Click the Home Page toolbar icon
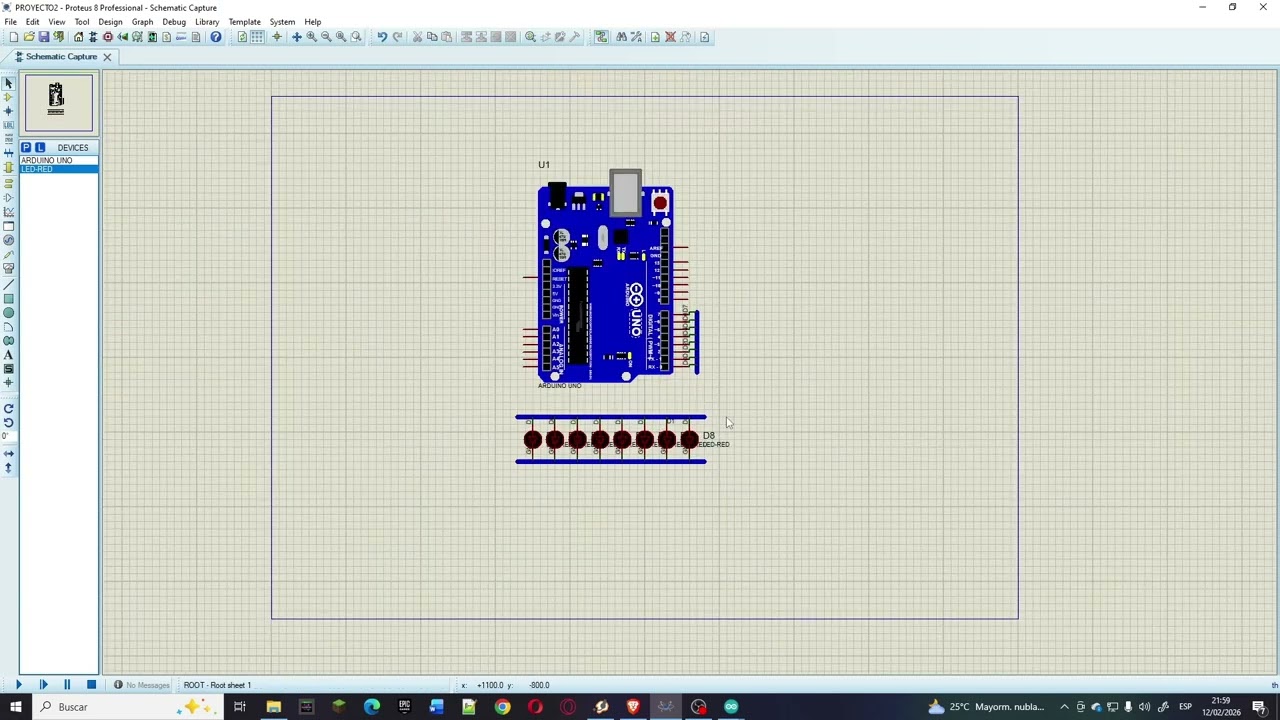 (x=78, y=37)
